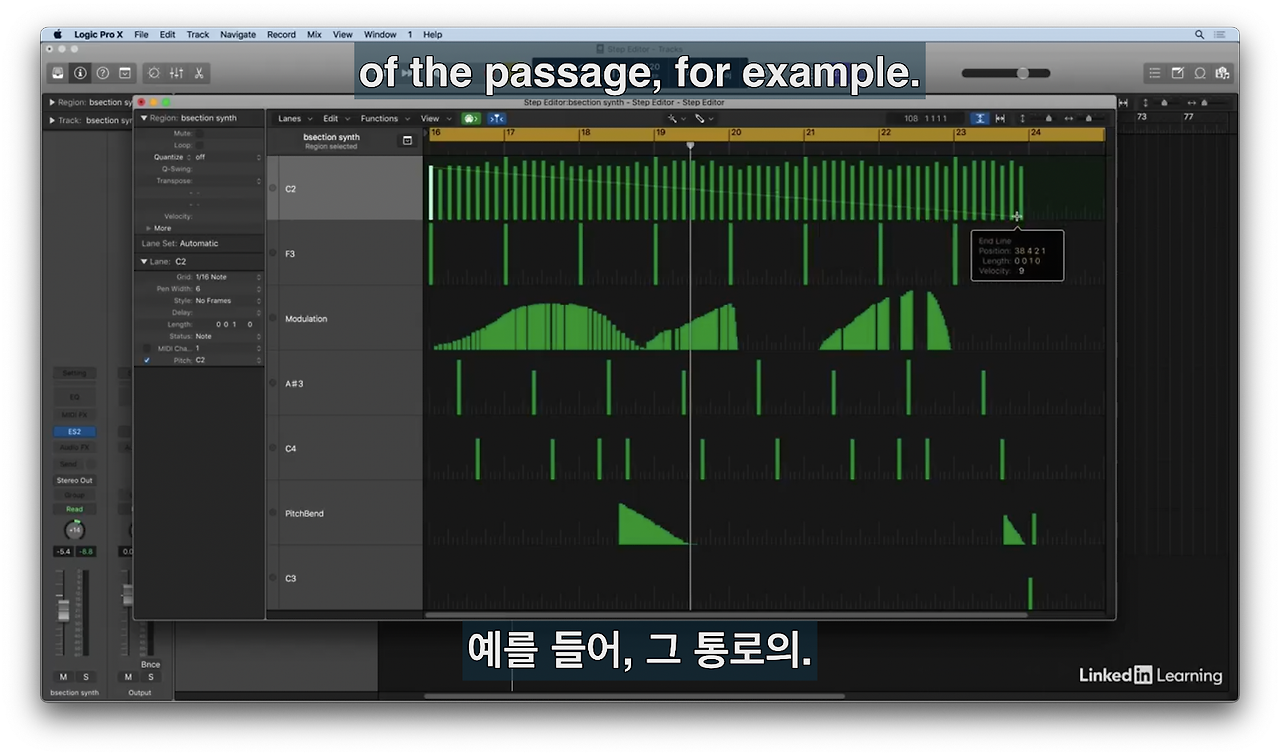The width and height of the screenshot is (1280, 756).
Task: Open left-click tool menu in Step Editor
Action: click(x=676, y=118)
